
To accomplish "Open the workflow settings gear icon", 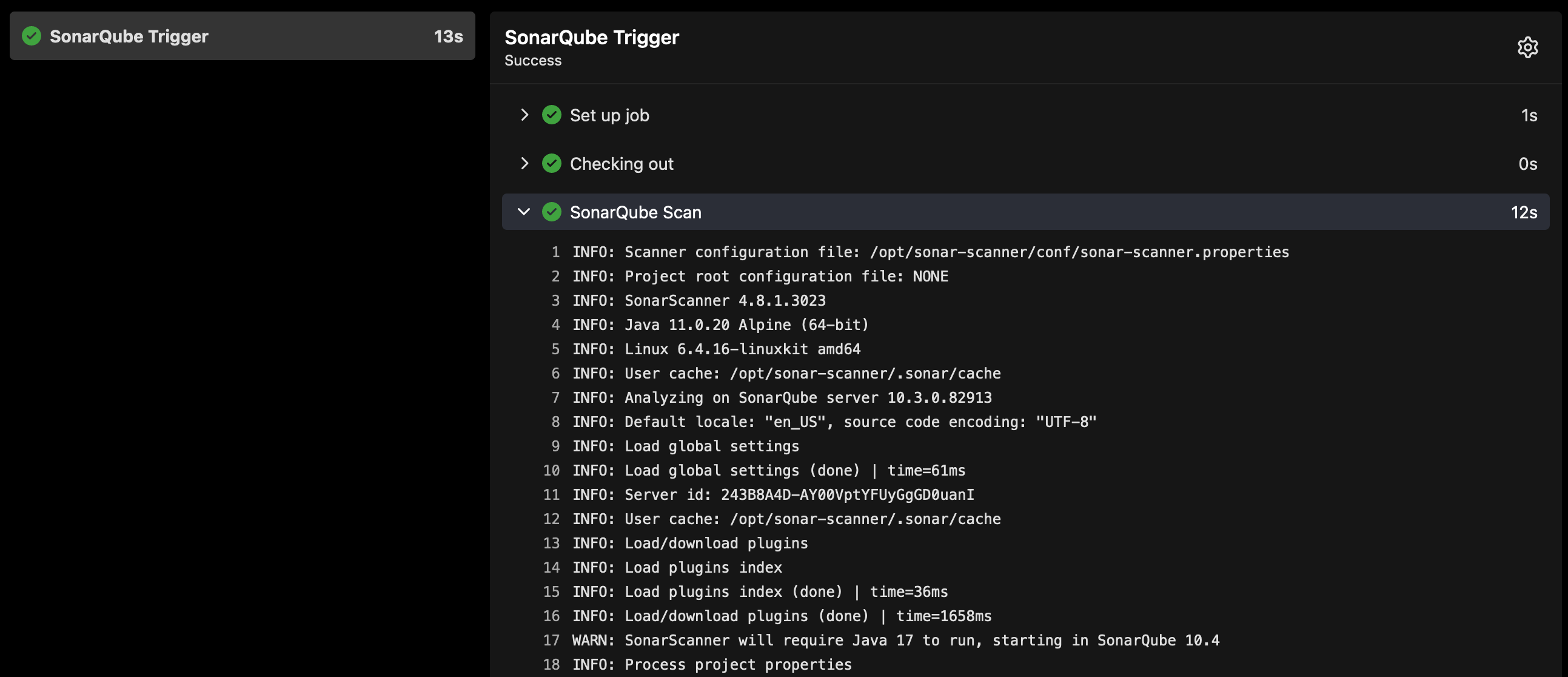I will [1527, 47].
